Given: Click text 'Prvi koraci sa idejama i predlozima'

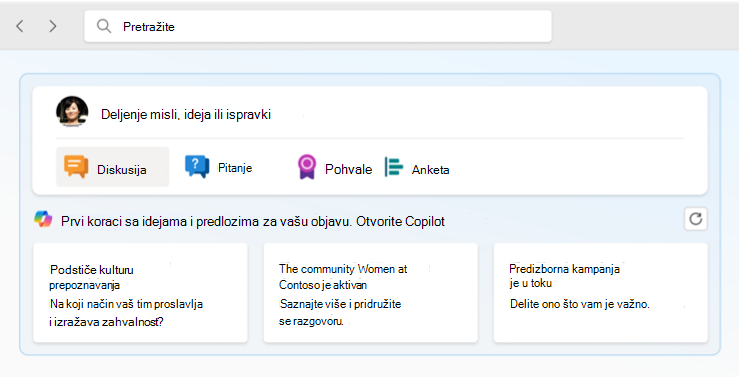Looking at the screenshot, I should pyautogui.click(x=161, y=221).
